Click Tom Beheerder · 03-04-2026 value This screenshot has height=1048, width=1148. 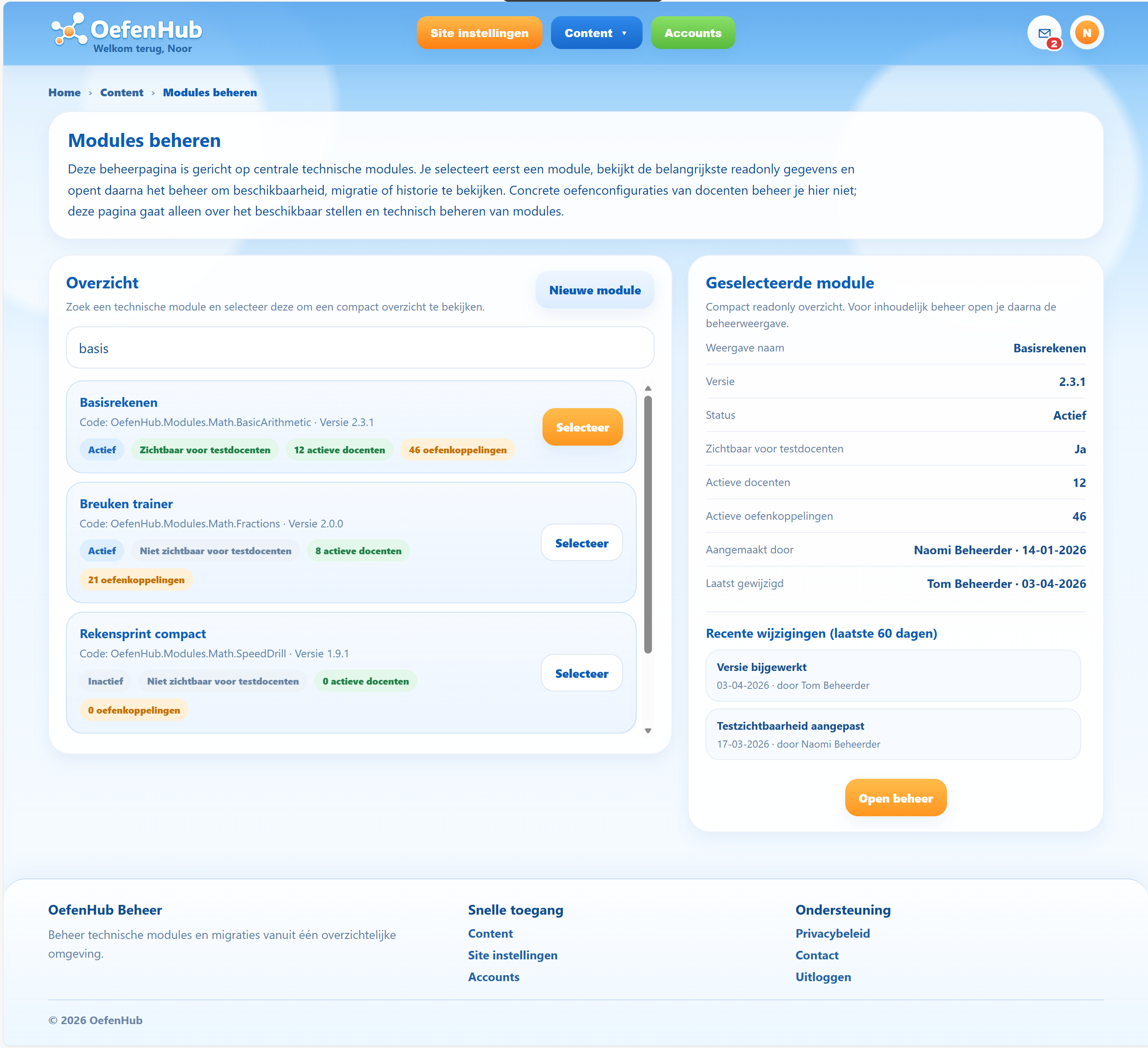pyautogui.click(x=1006, y=584)
